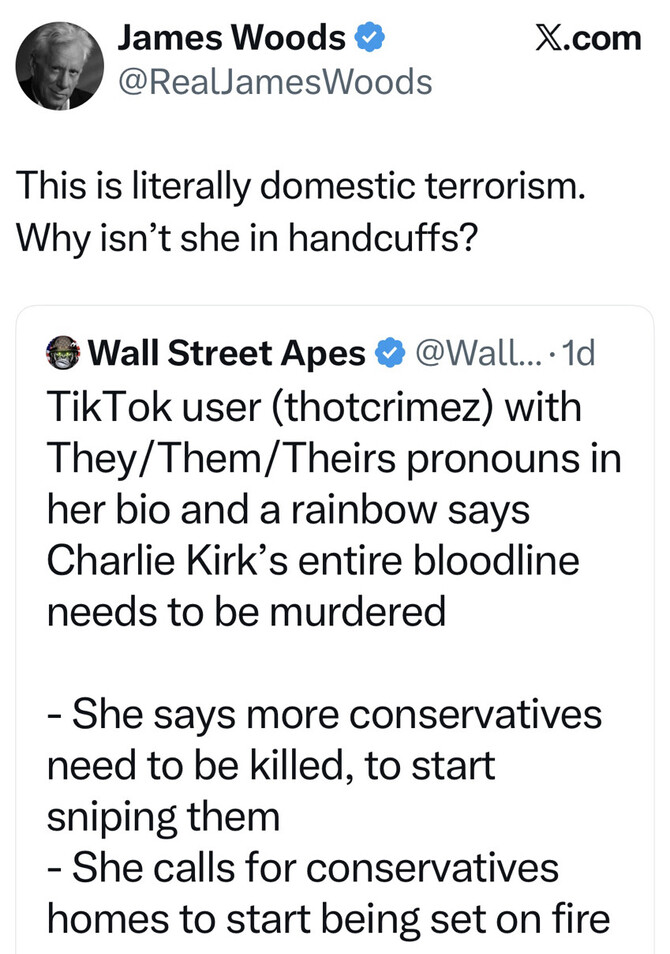This screenshot has width=670, height=954.
Task: Click the 'Charlie Kirk's entire bloodline' line
Action: click(313, 560)
